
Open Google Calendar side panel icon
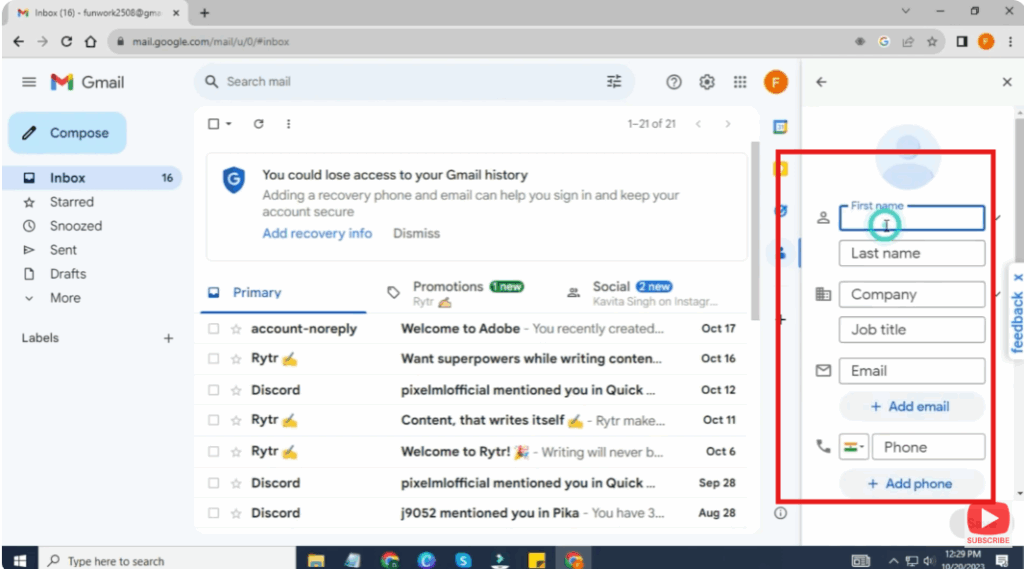780,127
